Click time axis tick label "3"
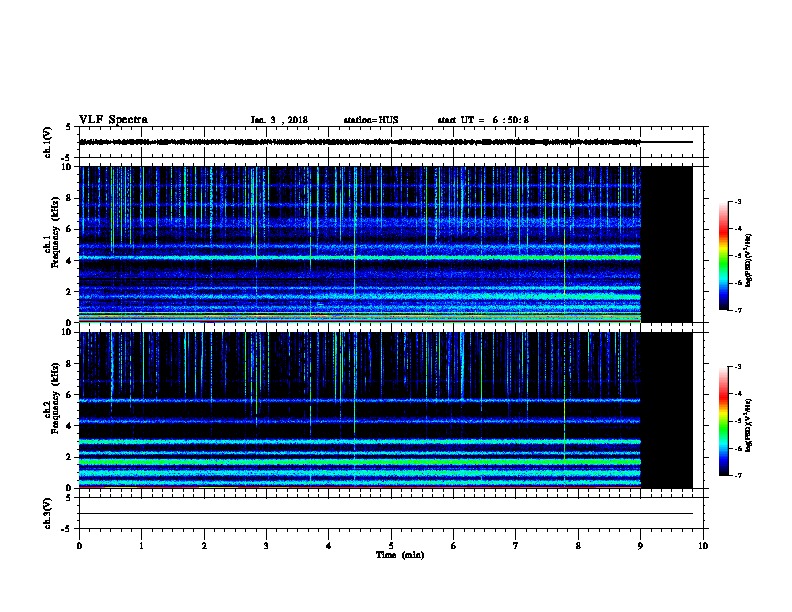 click(266, 545)
